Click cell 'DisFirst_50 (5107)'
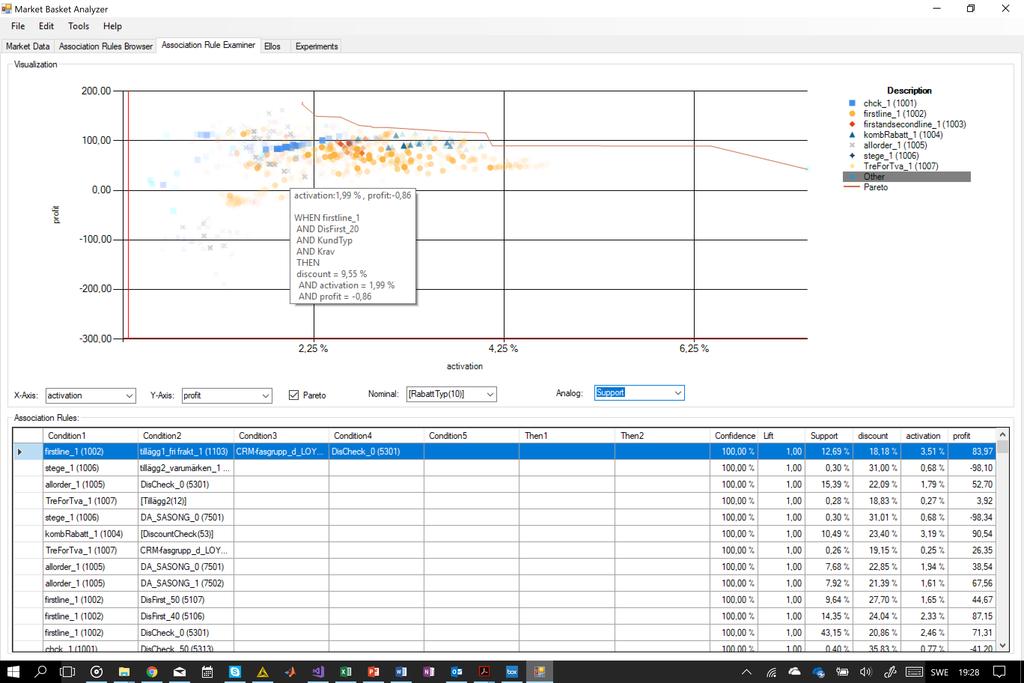This screenshot has height=683, width=1024. [185, 599]
